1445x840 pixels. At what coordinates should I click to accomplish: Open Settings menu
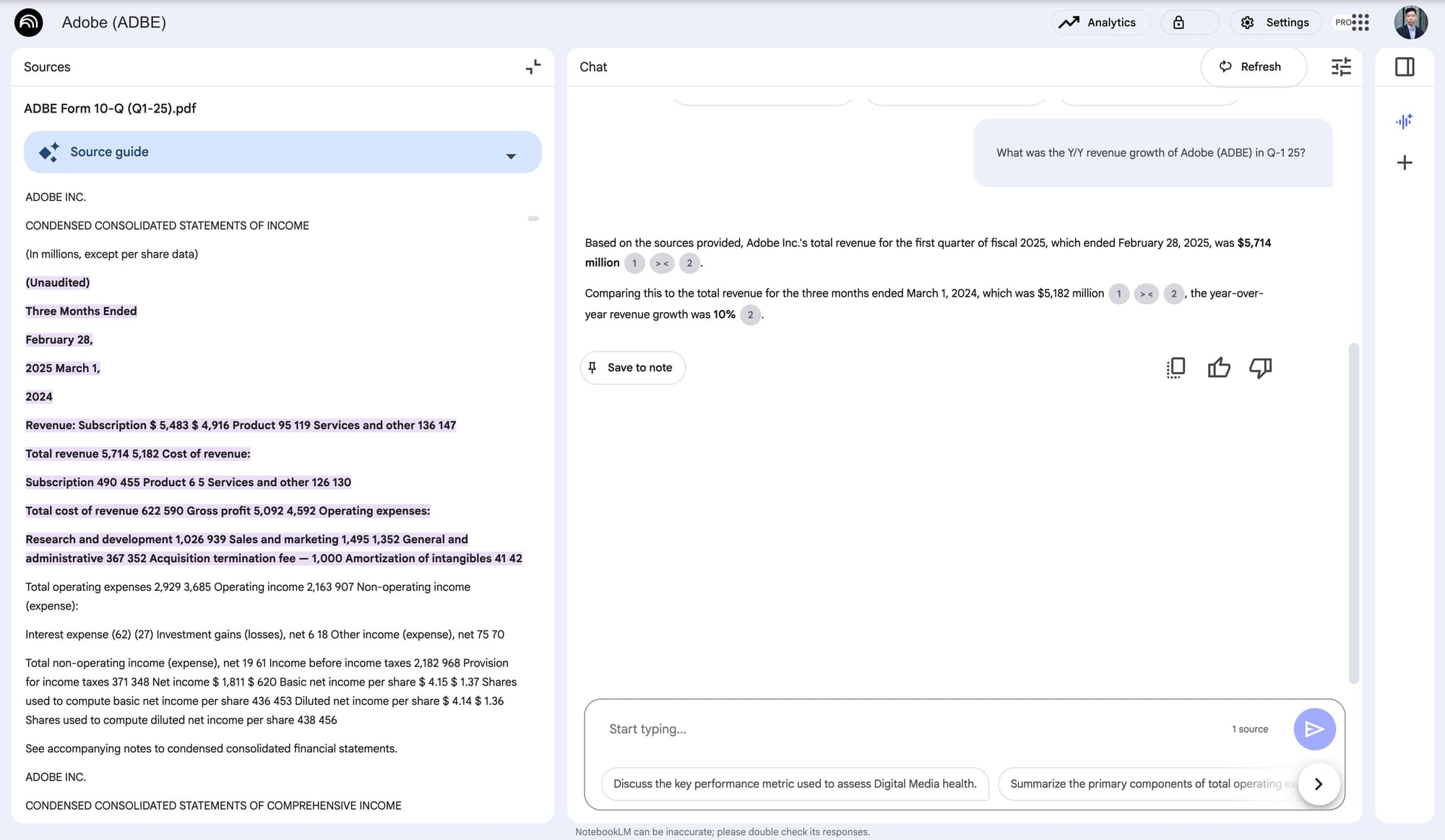(1275, 22)
